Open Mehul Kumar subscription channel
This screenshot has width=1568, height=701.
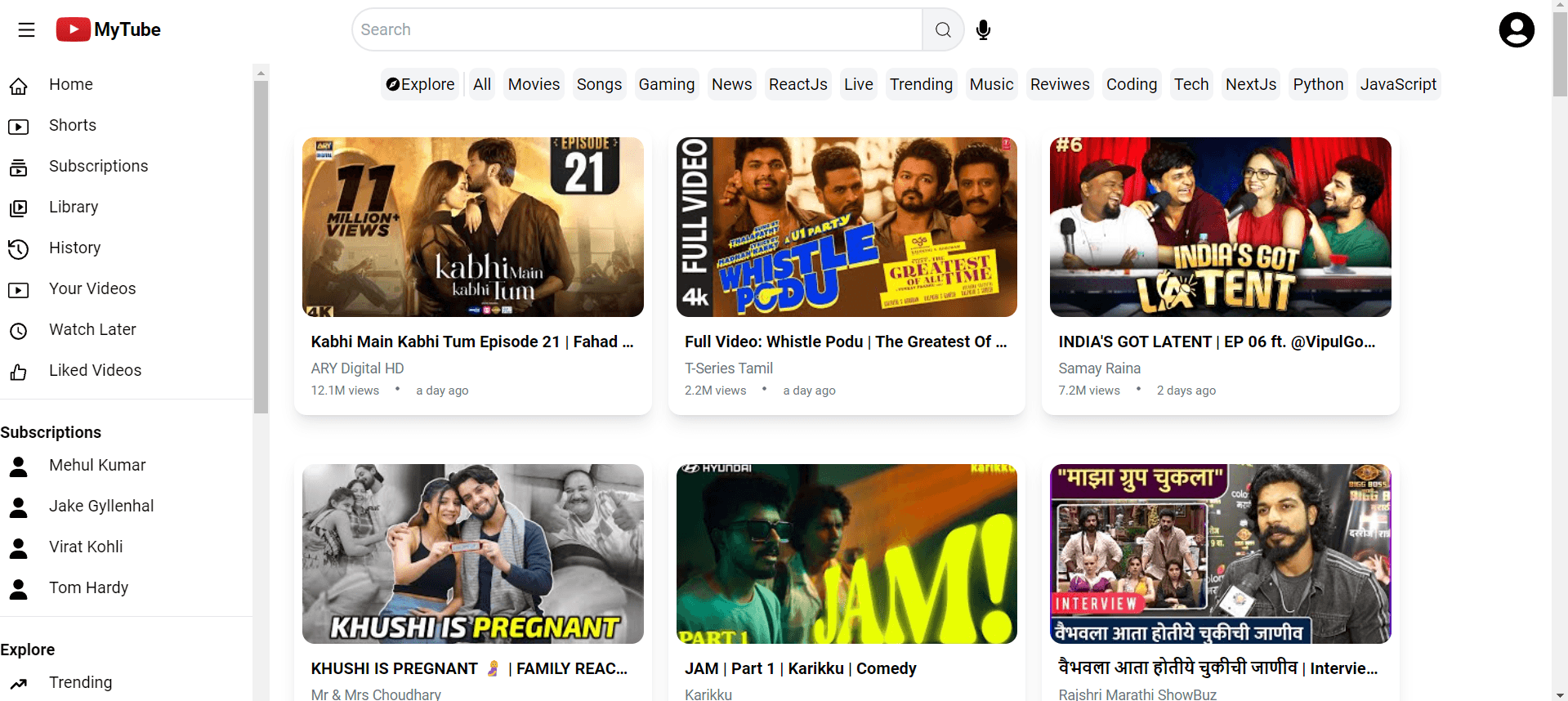coord(97,466)
